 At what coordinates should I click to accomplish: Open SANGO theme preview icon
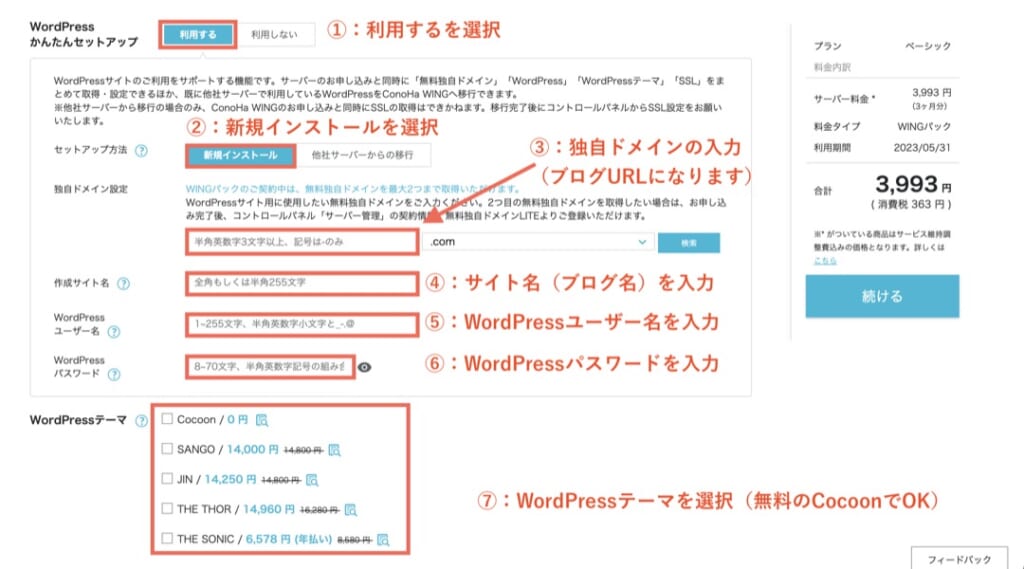(334, 450)
